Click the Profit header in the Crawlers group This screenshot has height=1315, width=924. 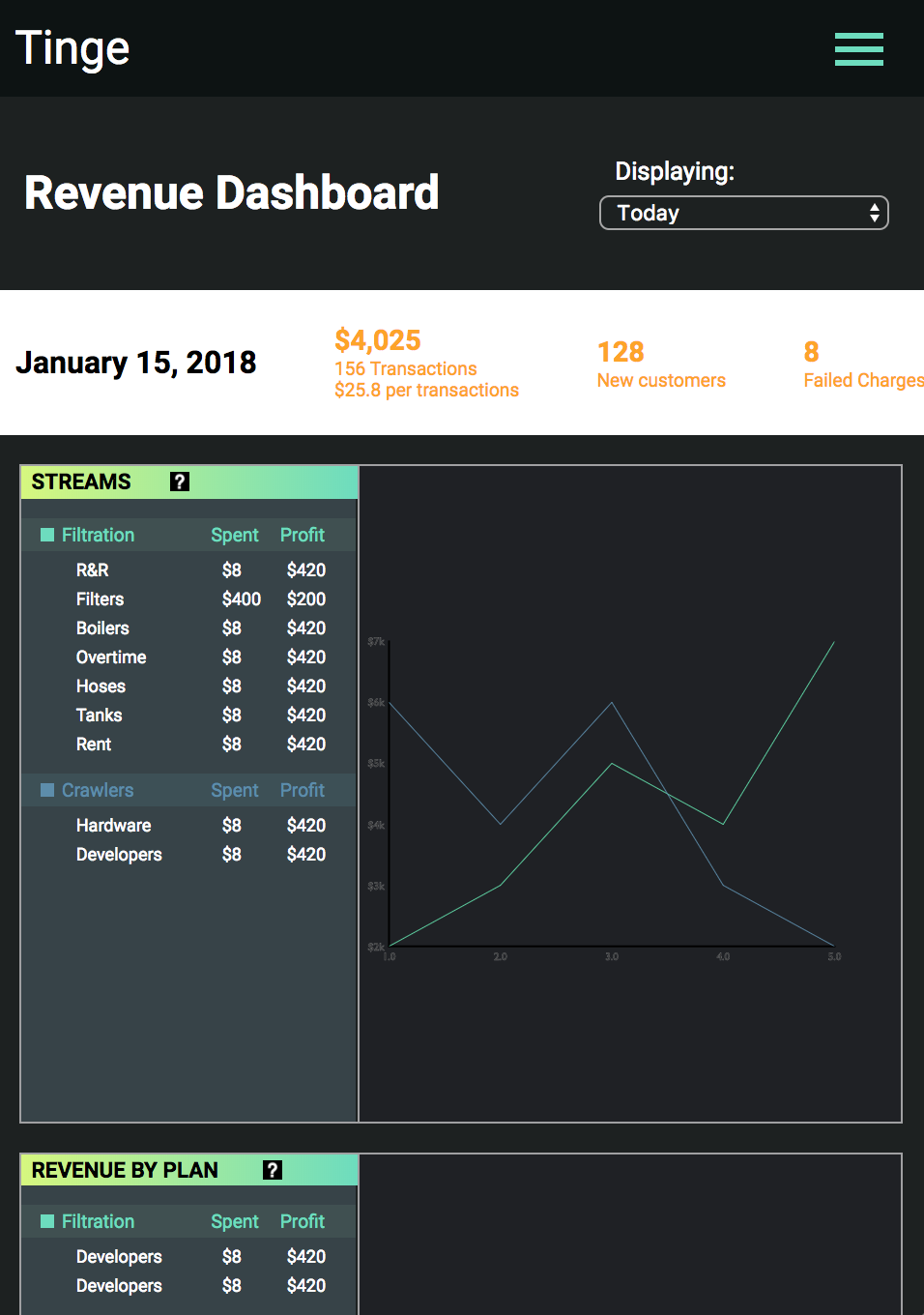[303, 790]
